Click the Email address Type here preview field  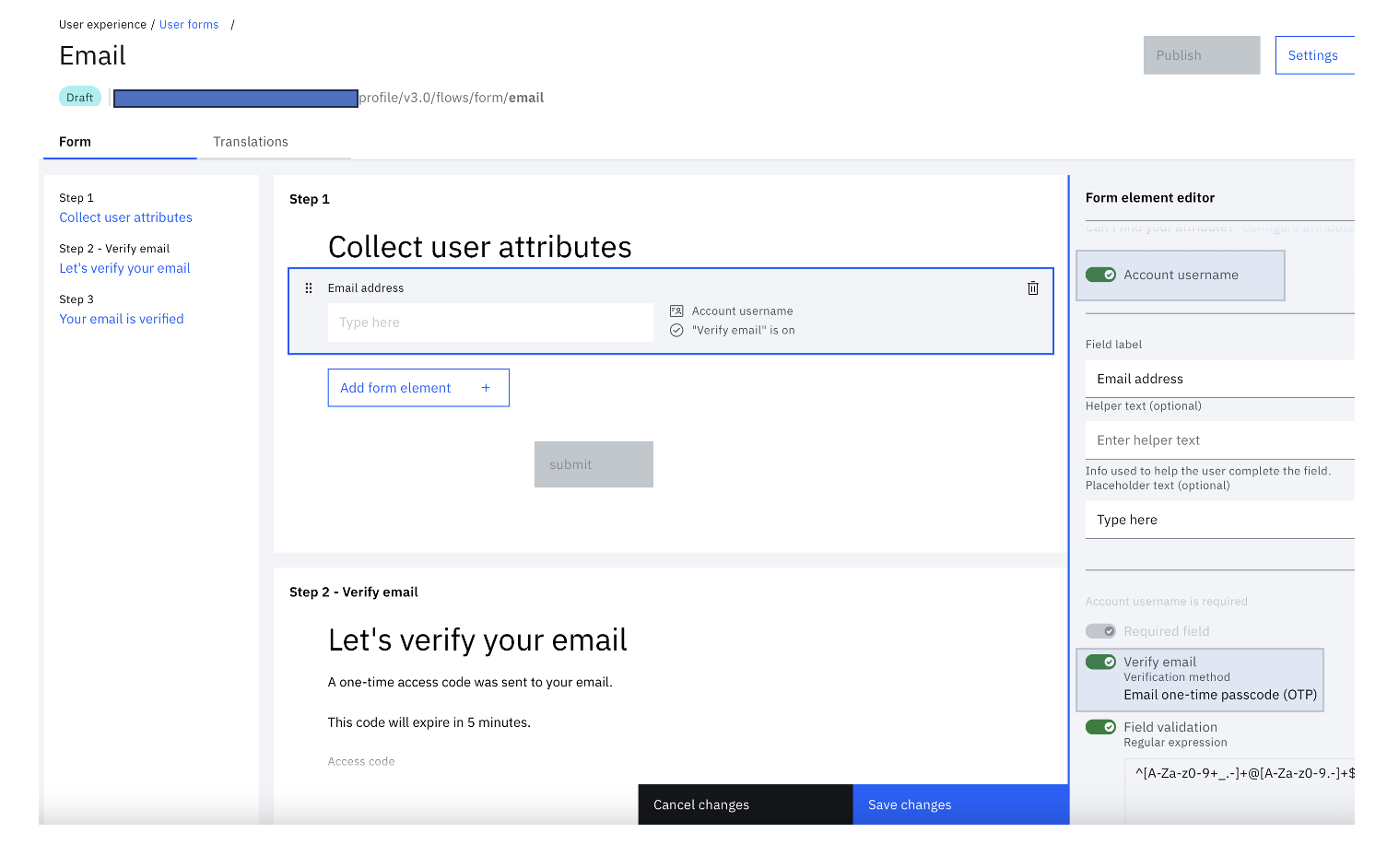coord(490,323)
